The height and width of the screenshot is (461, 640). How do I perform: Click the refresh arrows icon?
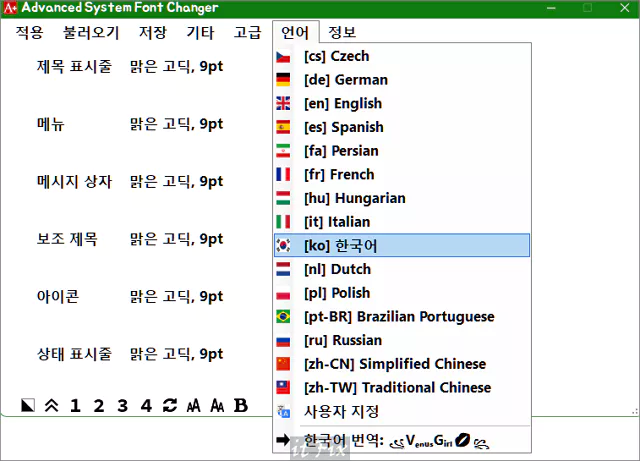pos(170,405)
